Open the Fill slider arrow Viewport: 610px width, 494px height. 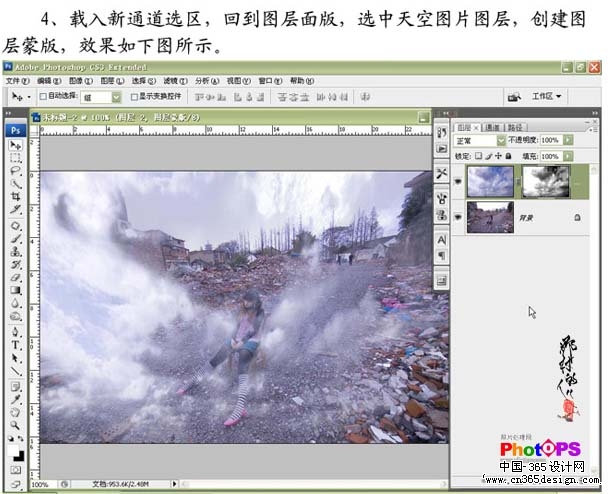(568, 156)
